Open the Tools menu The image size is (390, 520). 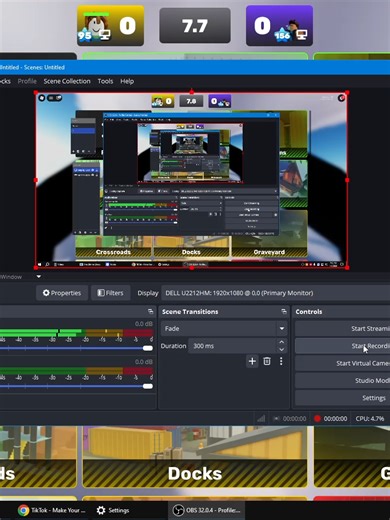tap(105, 81)
